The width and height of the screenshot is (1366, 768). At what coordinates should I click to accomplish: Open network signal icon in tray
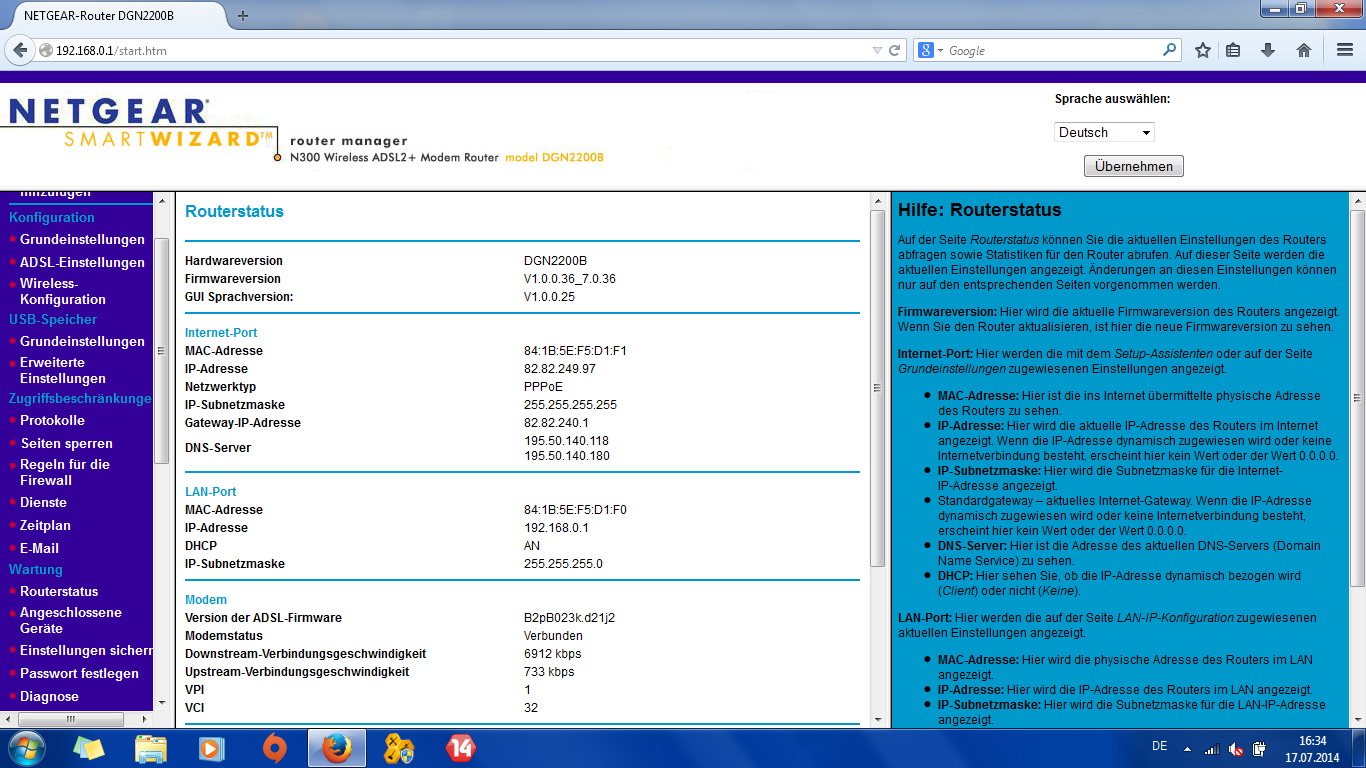pyautogui.click(x=1212, y=748)
